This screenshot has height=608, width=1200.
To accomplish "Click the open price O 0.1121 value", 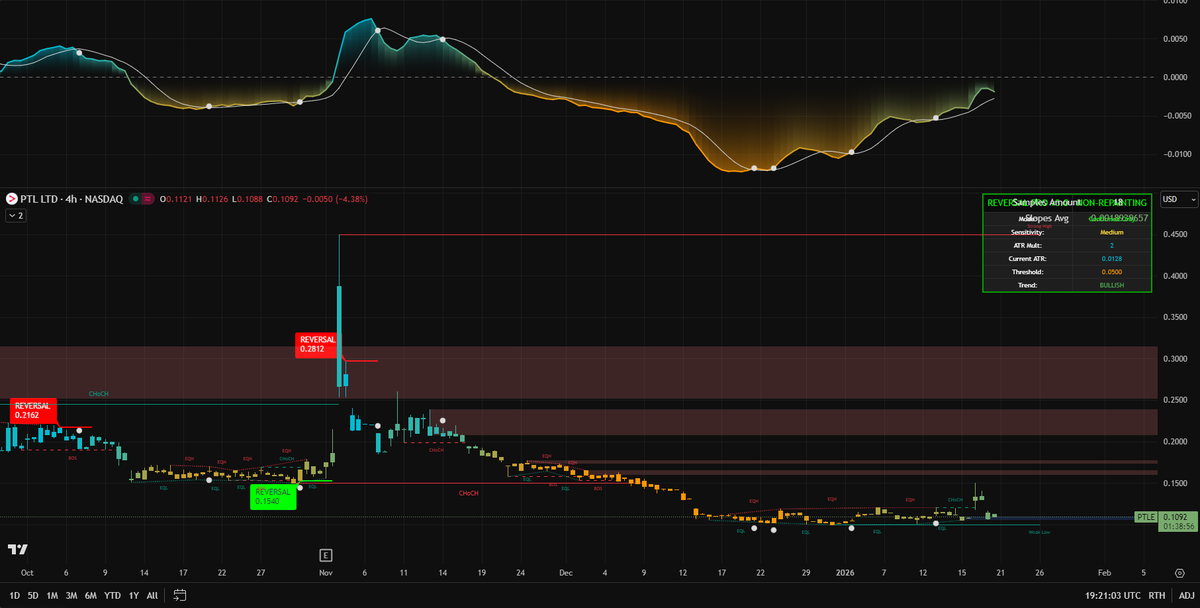I will [181, 199].
